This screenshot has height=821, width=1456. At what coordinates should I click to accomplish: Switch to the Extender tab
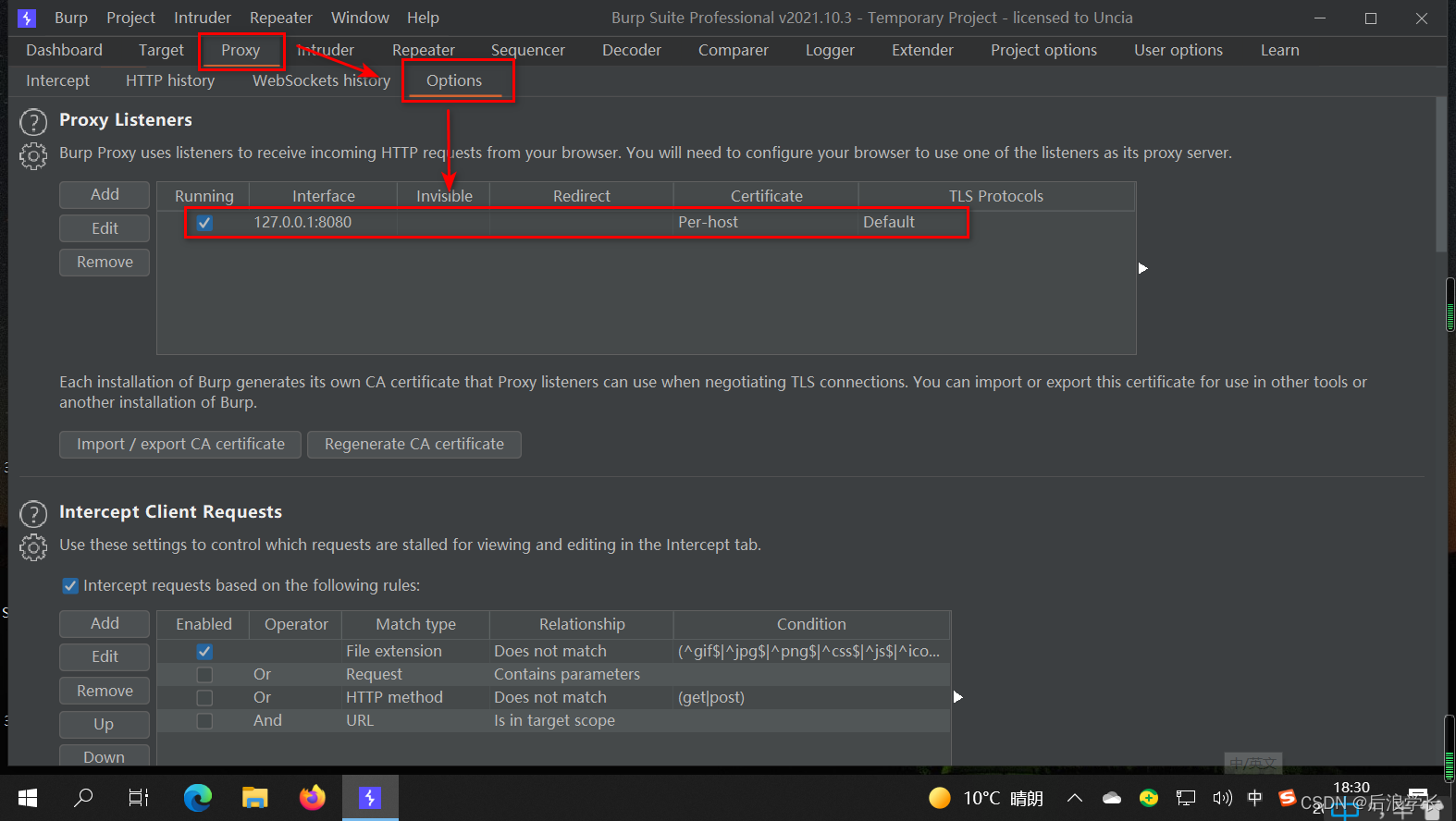(922, 50)
